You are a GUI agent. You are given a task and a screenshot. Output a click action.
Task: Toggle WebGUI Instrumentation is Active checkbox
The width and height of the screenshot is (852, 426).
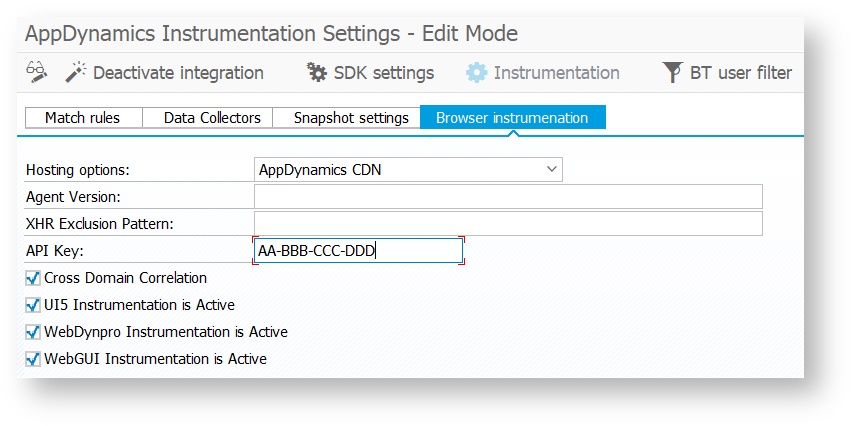[x=33, y=359]
